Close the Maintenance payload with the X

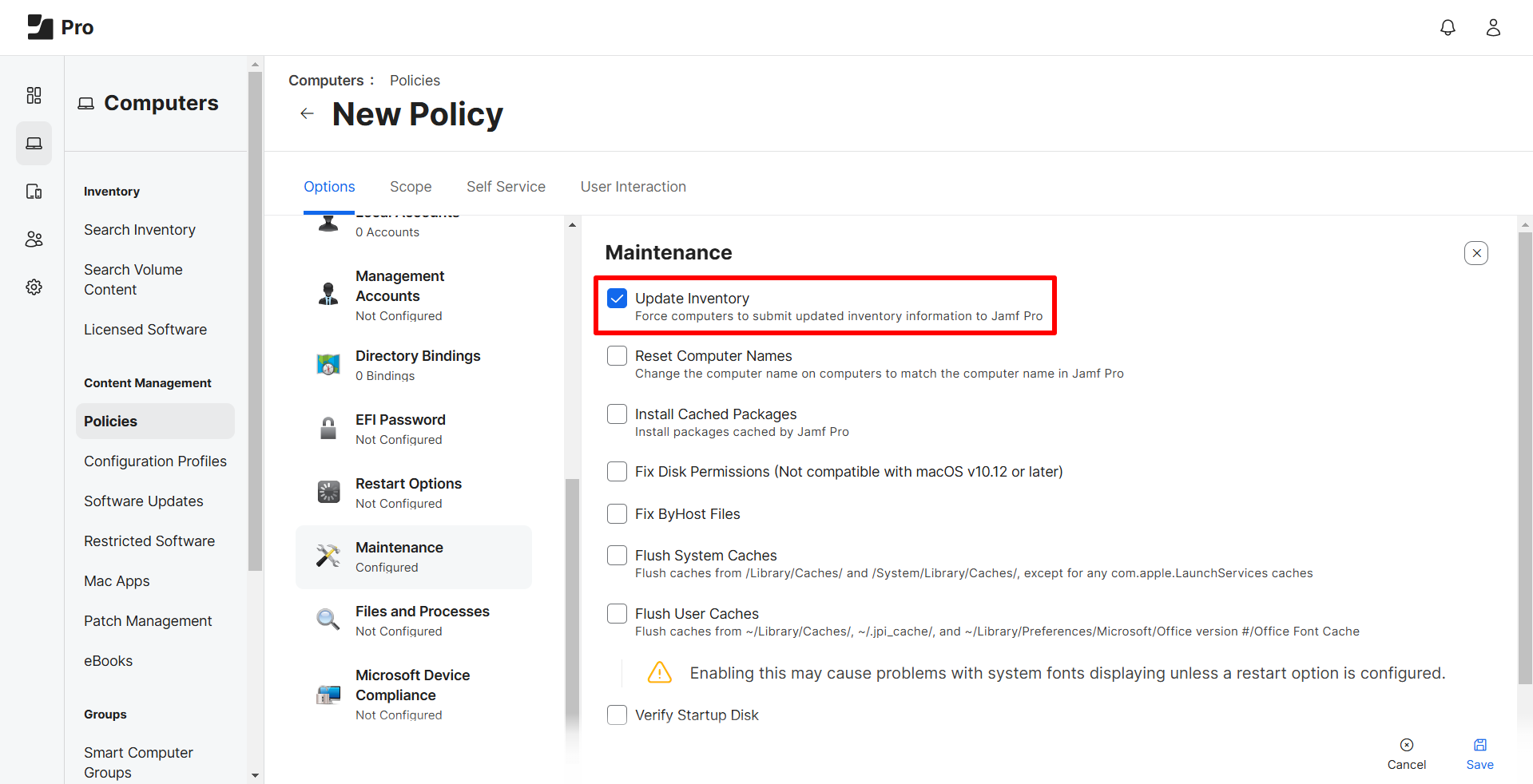[x=1476, y=253]
